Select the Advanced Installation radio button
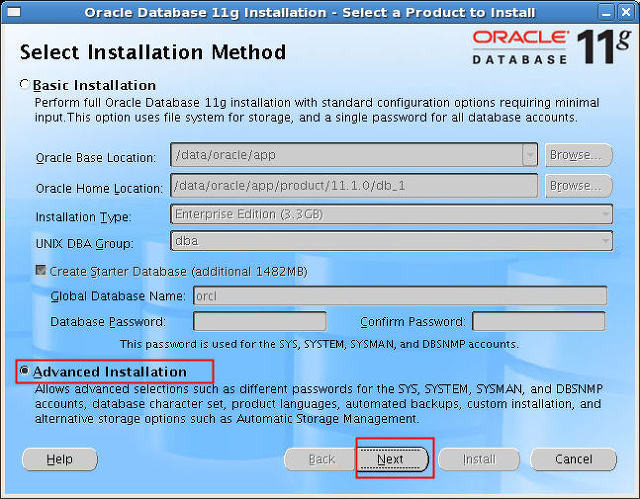 point(24,370)
